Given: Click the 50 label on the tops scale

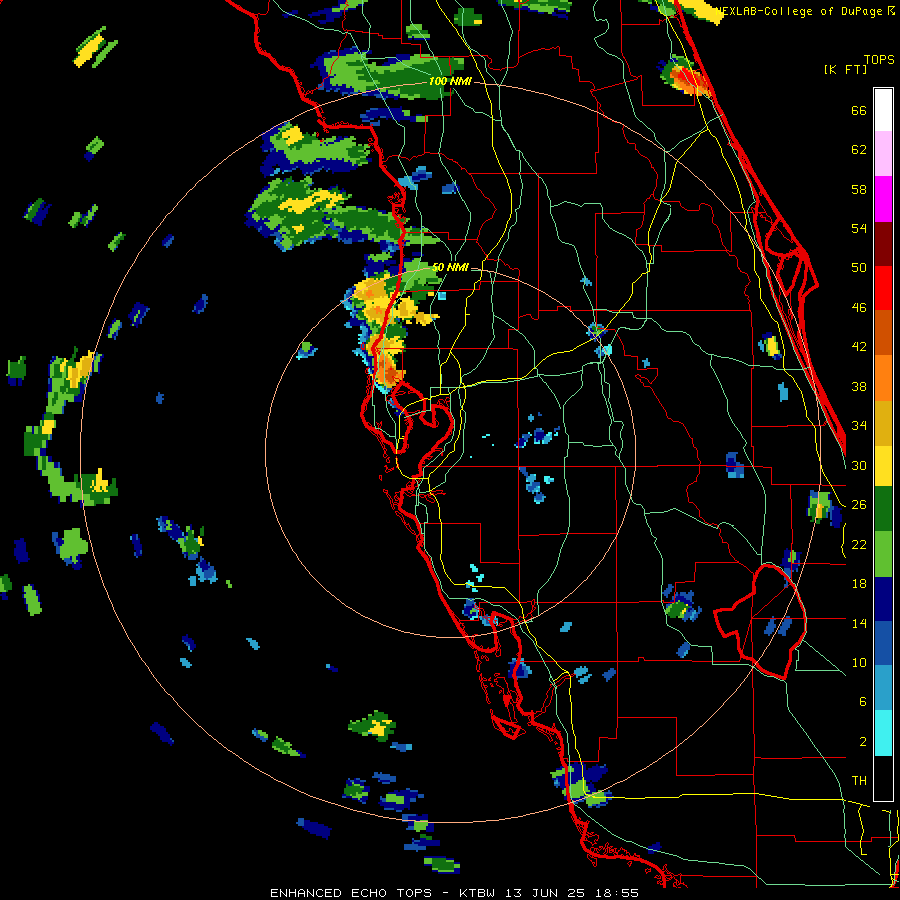Looking at the screenshot, I should [859, 268].
